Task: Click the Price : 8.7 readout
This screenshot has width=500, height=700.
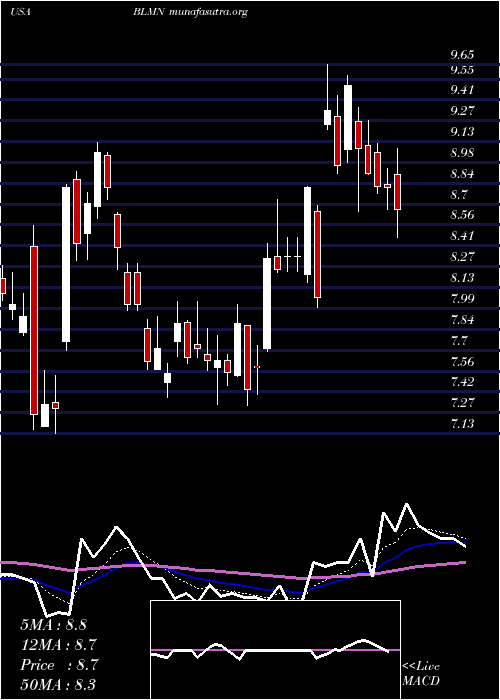Action: 59,665
